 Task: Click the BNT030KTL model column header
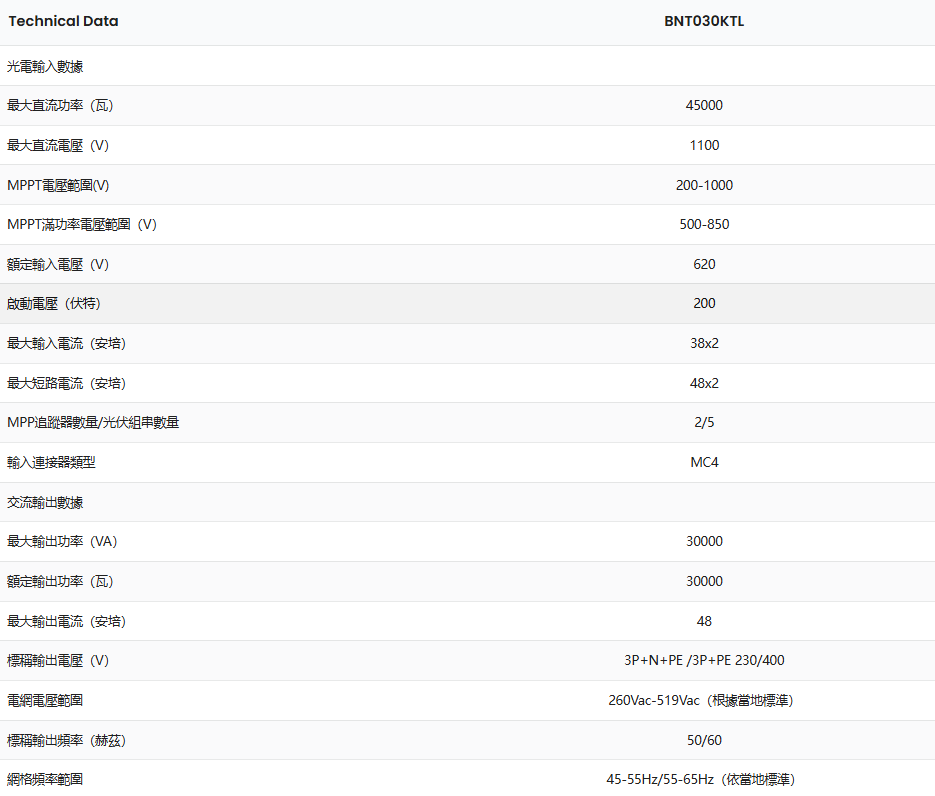(x=704, y=21)
